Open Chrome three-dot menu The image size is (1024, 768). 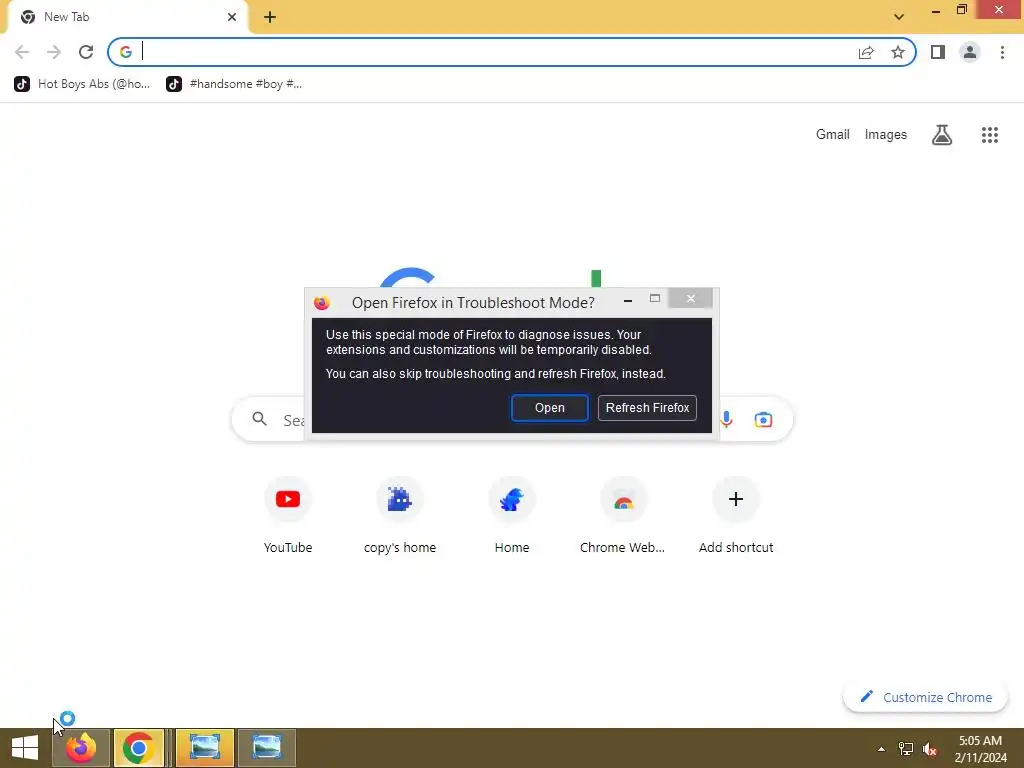(1002, 52)
